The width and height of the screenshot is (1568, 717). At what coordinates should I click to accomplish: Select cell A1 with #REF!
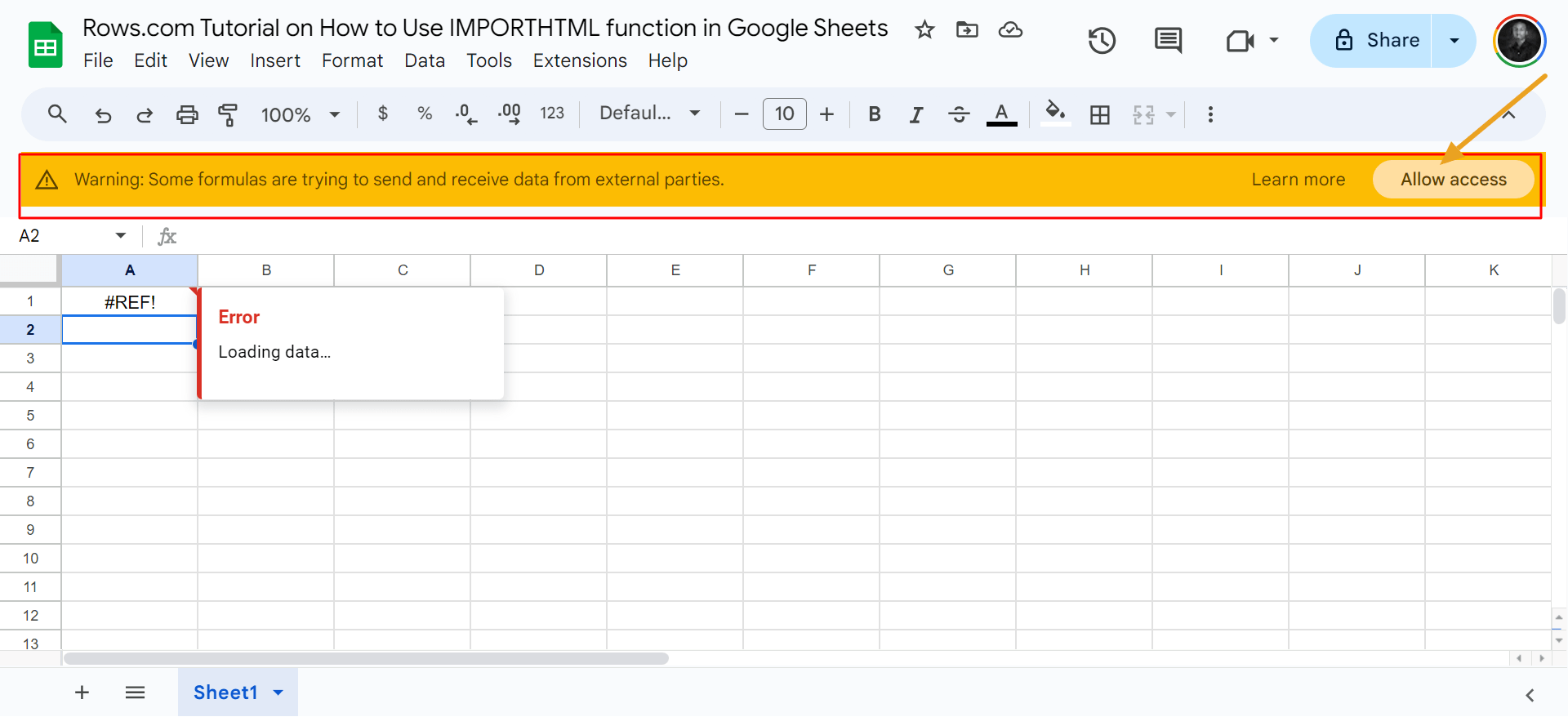coord(130,302)
